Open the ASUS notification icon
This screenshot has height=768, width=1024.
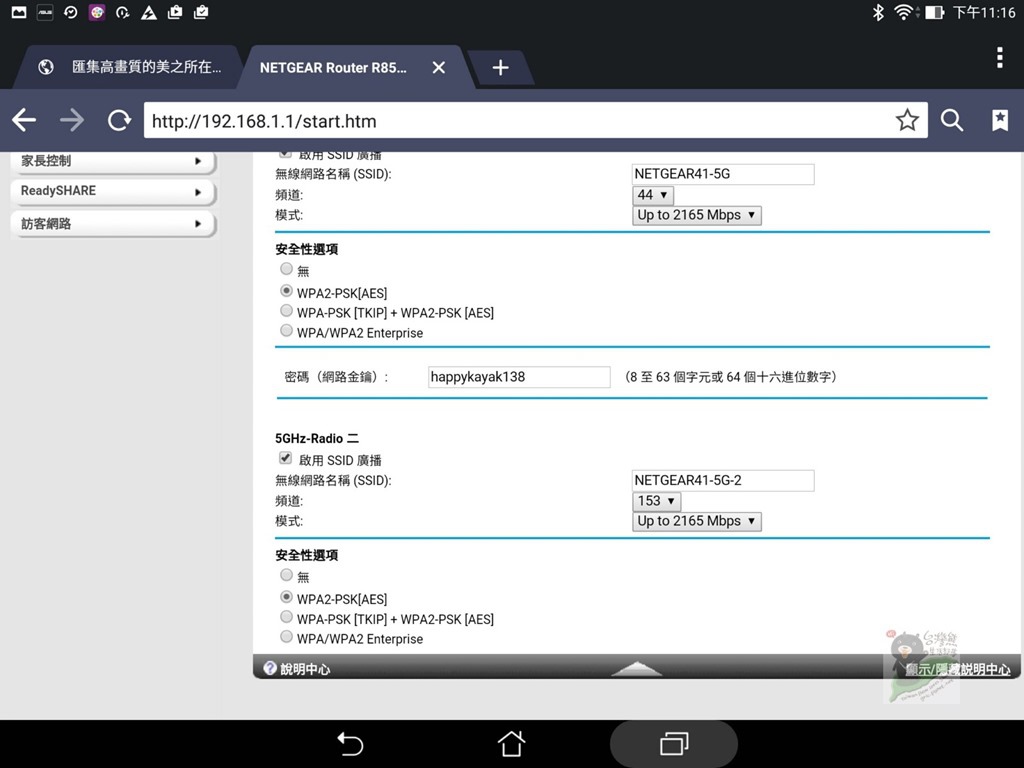tap(45, 12)
